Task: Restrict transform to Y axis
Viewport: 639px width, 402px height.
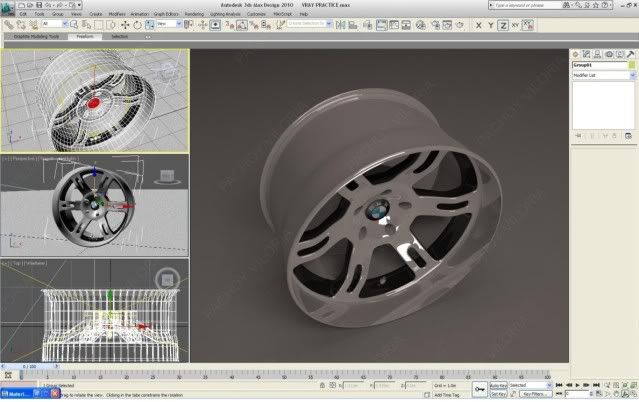Action: [x=491, y=25]
